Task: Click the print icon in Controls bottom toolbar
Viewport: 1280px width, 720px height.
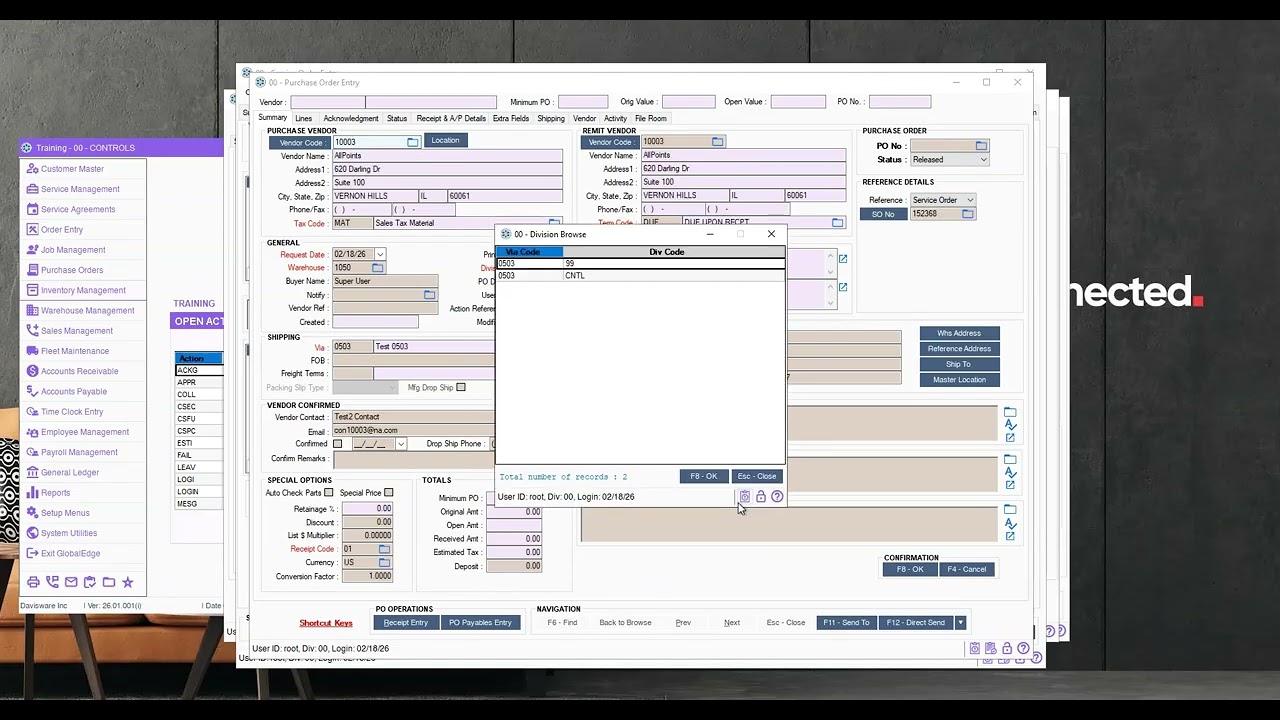Action: (33, 582)
